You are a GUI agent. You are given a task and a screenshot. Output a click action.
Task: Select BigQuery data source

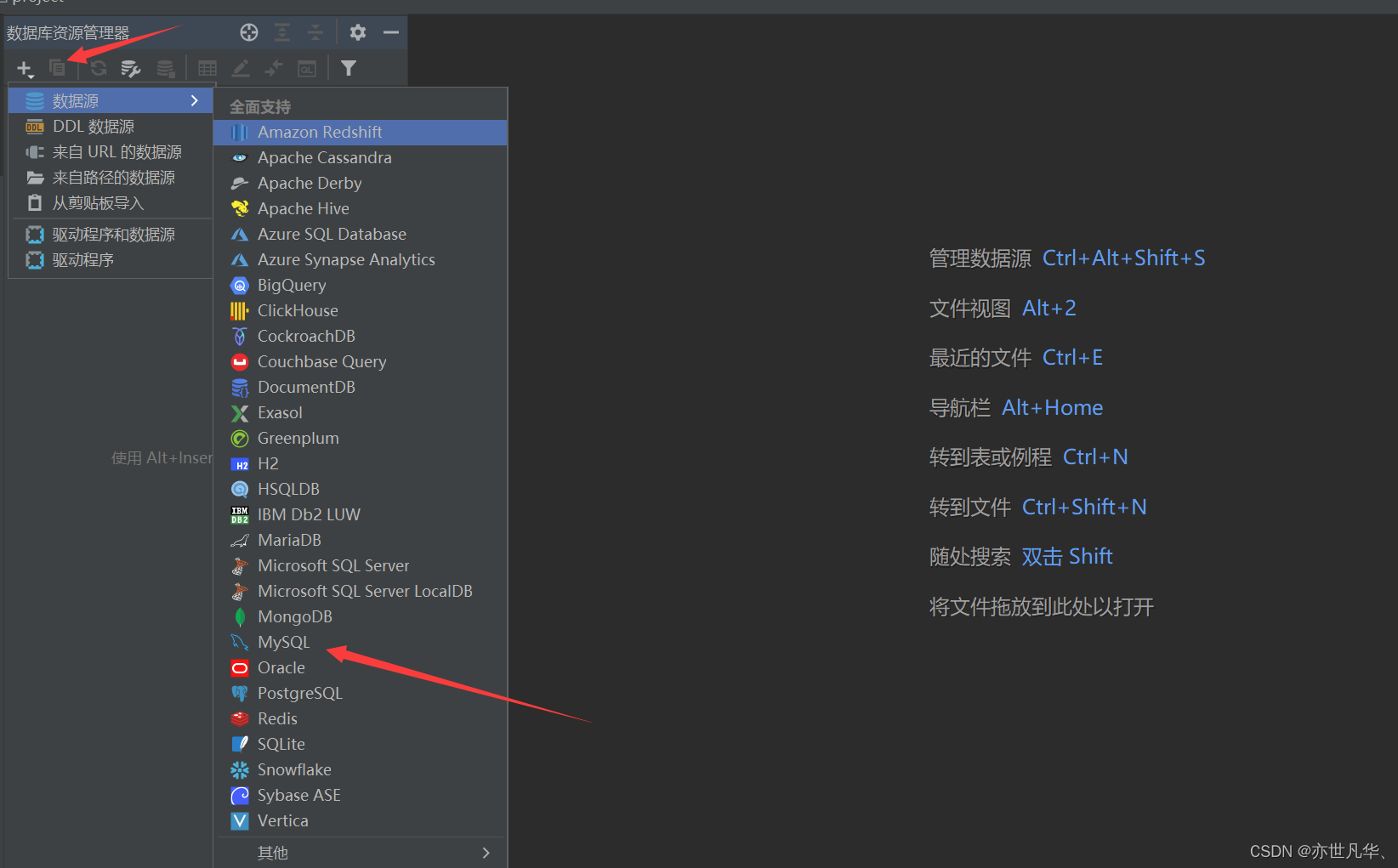[x=361, y=285]
